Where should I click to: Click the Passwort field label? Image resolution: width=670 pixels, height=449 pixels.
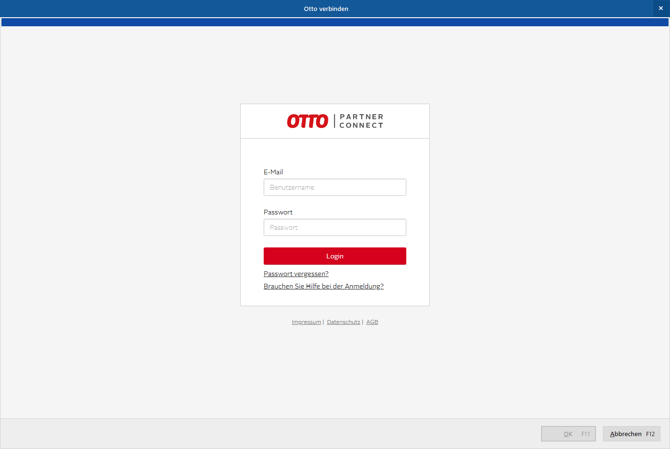point(278,212)
